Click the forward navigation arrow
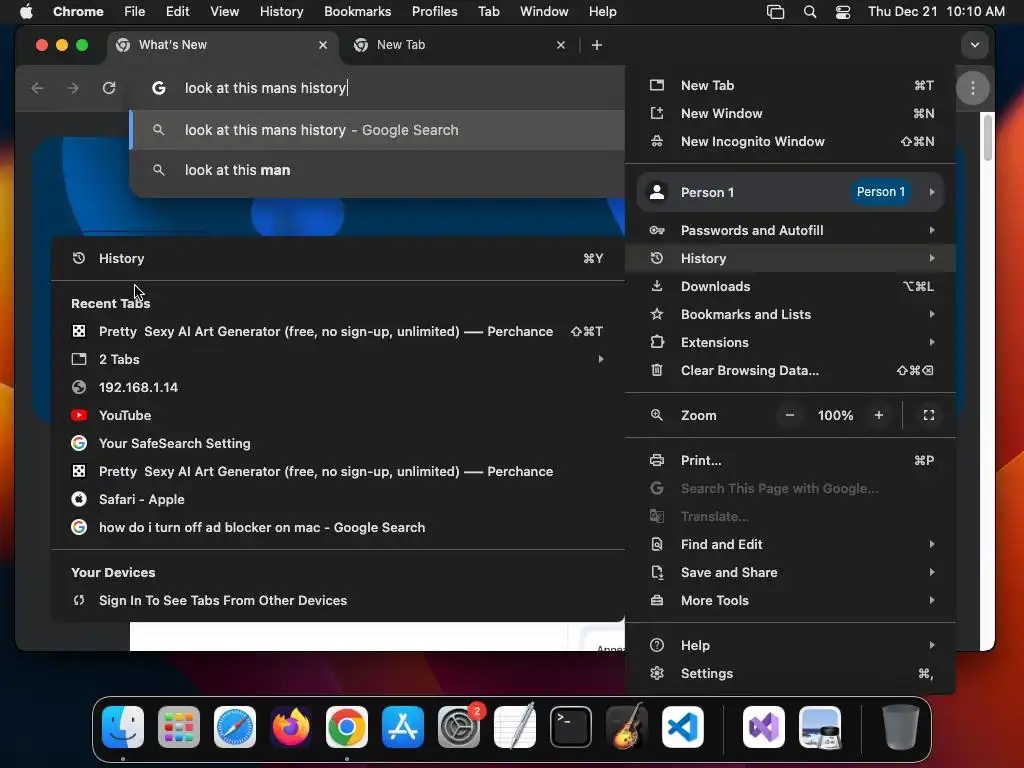Image resolution: width=1024 pixels, height=768 pixels. coord(73,88)
